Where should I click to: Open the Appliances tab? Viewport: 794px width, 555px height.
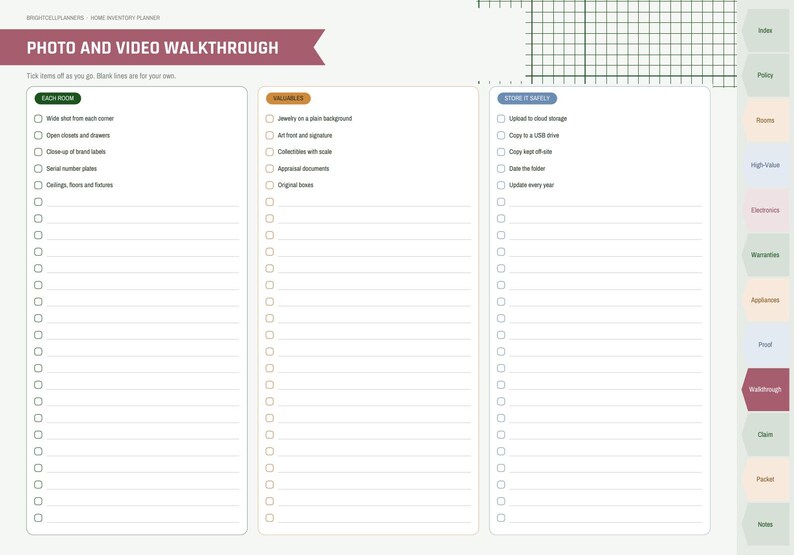pyautogui.click(x=765, y=300)
